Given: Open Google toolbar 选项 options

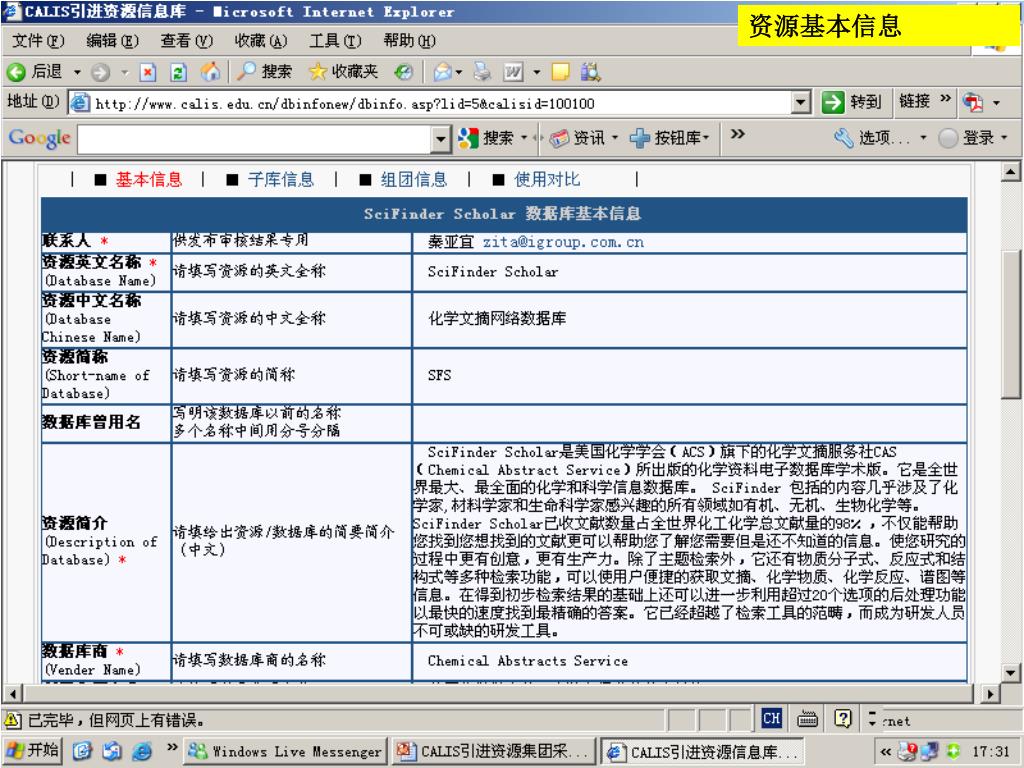Looking at the screenshot, I should pos(872,138).
